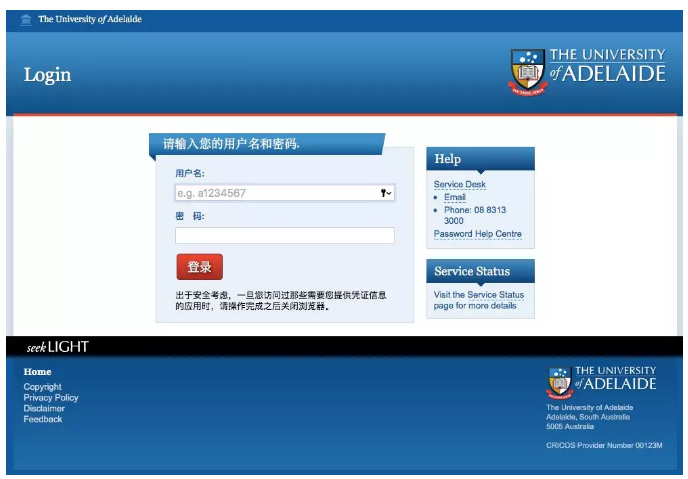Visit the Service Status page link
The height and width of the screenshot is (479, 688).
pyautogui.click(x=478, y=300)
